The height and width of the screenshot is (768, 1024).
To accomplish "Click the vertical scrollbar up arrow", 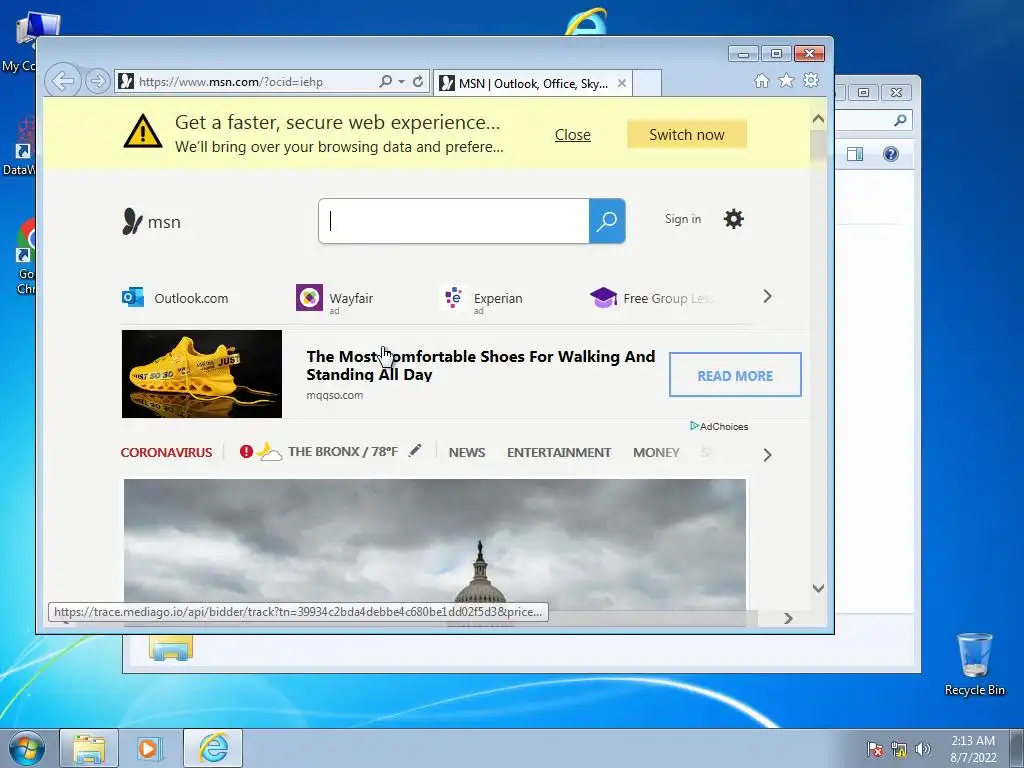I will point(818,120).
